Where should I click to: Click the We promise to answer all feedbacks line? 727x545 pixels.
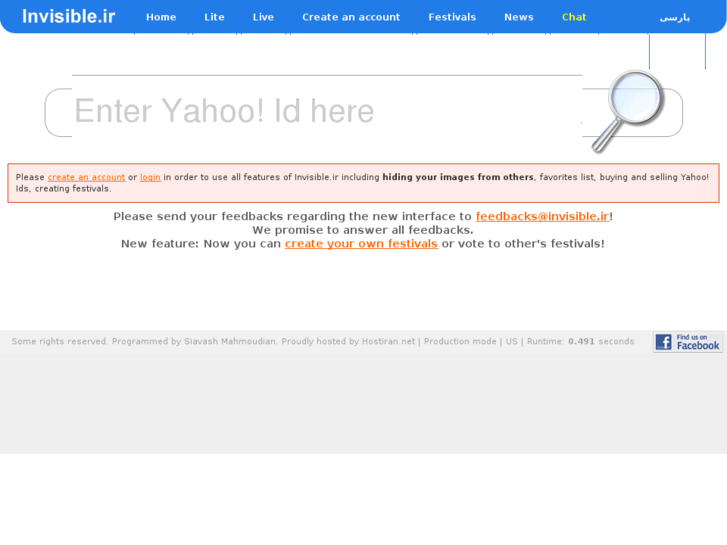[x=363, y=230]
